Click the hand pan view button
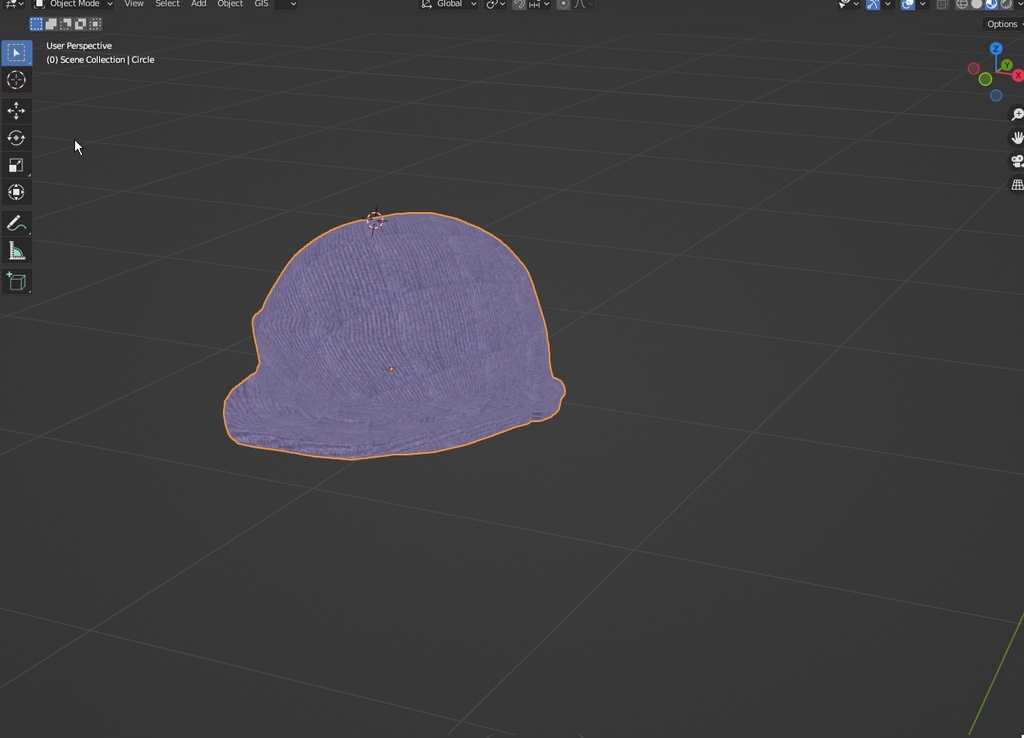 [x=1016, y=138]
